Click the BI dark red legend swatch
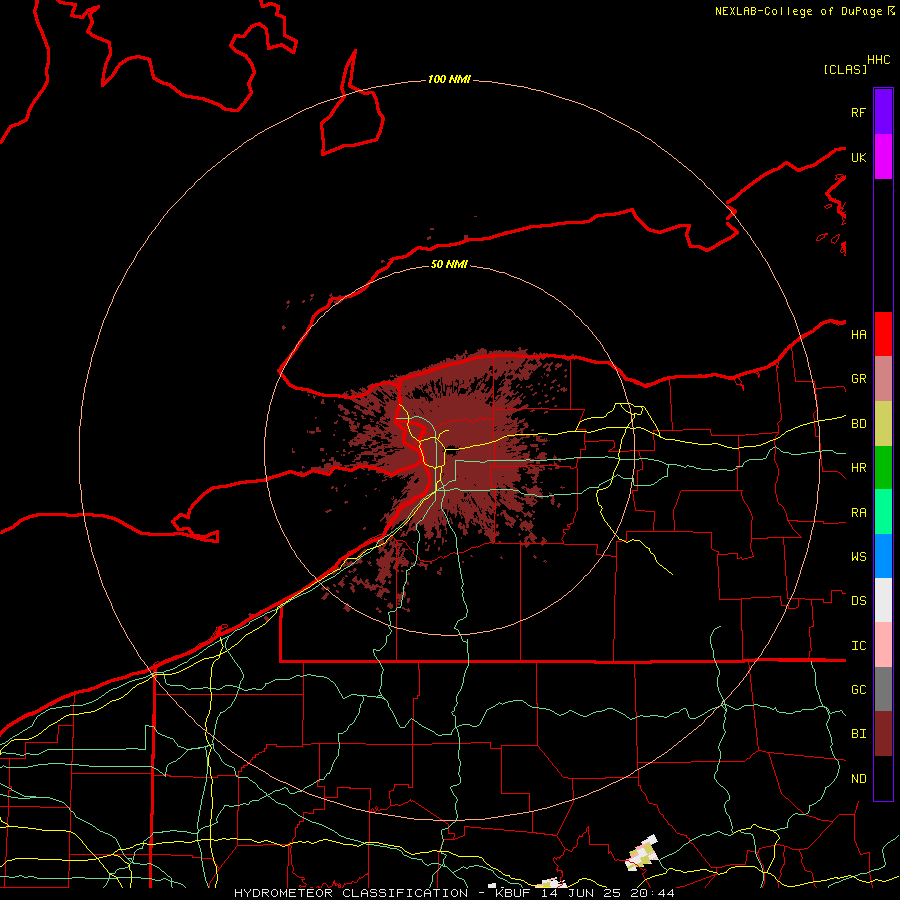 (x=883, y=734)
